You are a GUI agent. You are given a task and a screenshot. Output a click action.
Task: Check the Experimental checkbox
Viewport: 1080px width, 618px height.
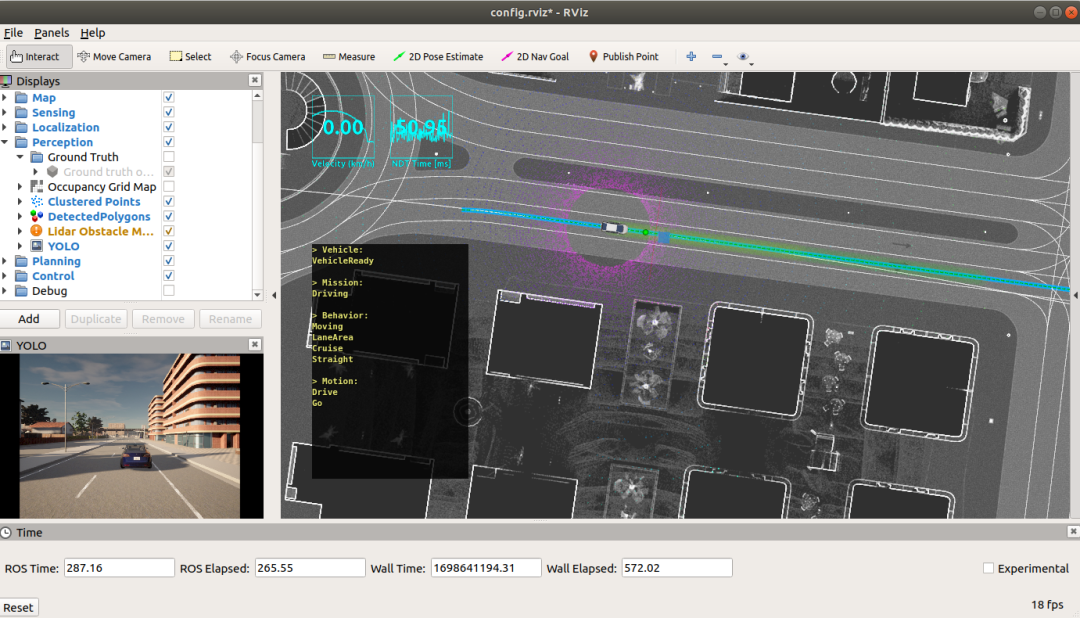(x=988, y=568)
